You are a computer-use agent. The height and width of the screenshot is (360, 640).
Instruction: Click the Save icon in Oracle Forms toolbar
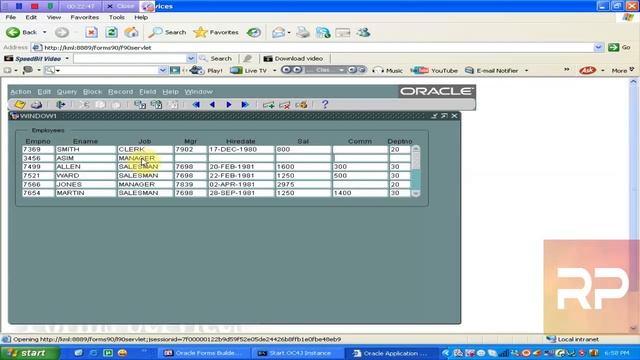(x=20, y=105)
